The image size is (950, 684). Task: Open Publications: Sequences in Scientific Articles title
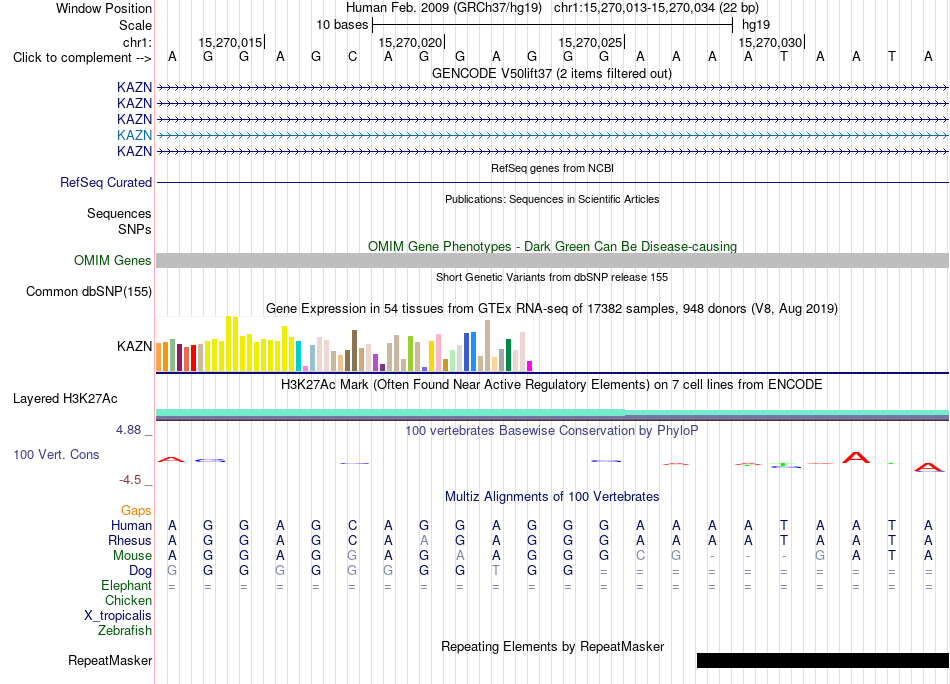pyautogui.click(x=552, y=199)
